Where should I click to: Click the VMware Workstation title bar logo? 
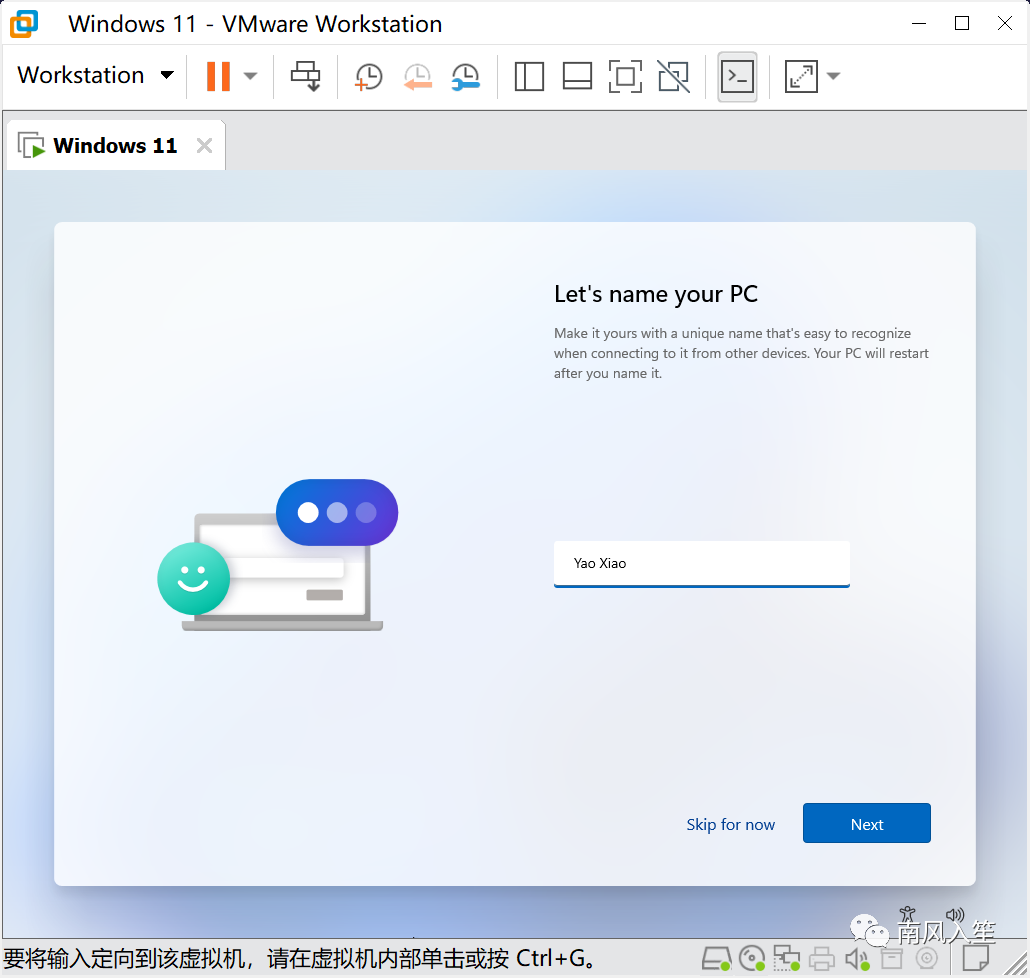[x=24, y=24]
